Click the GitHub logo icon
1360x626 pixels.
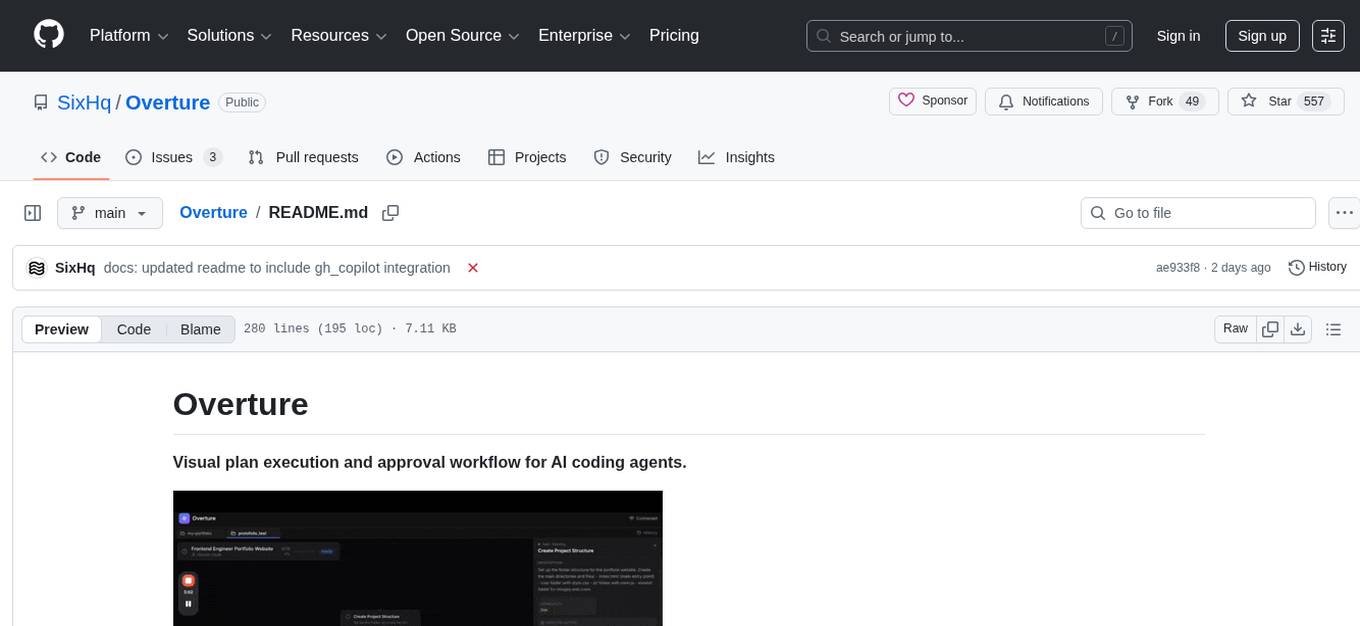[49, 35]
